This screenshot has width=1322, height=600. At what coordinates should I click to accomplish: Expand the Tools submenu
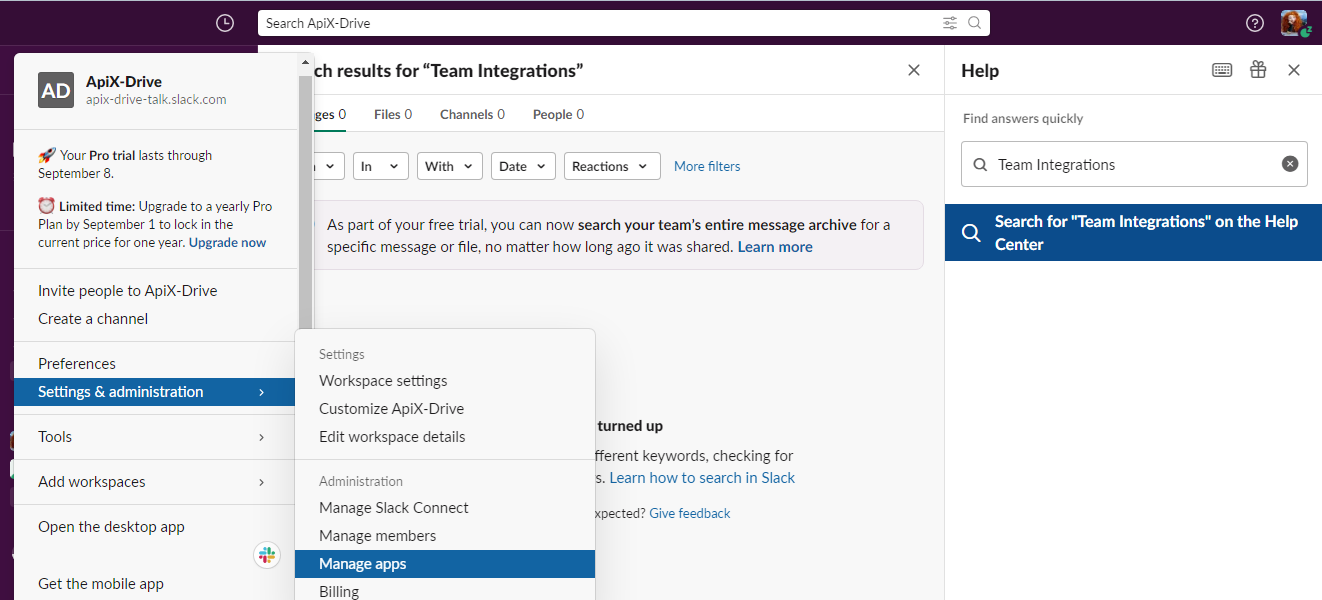click(x=156, y=437)
